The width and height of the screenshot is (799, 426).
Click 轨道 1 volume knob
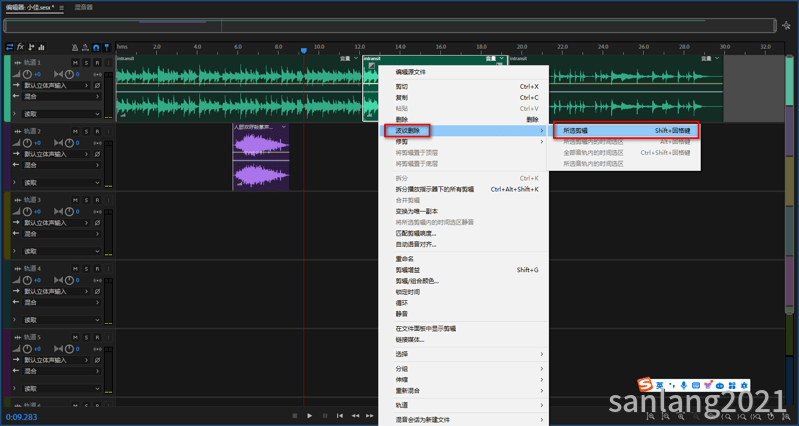click(x=27, y=74)
